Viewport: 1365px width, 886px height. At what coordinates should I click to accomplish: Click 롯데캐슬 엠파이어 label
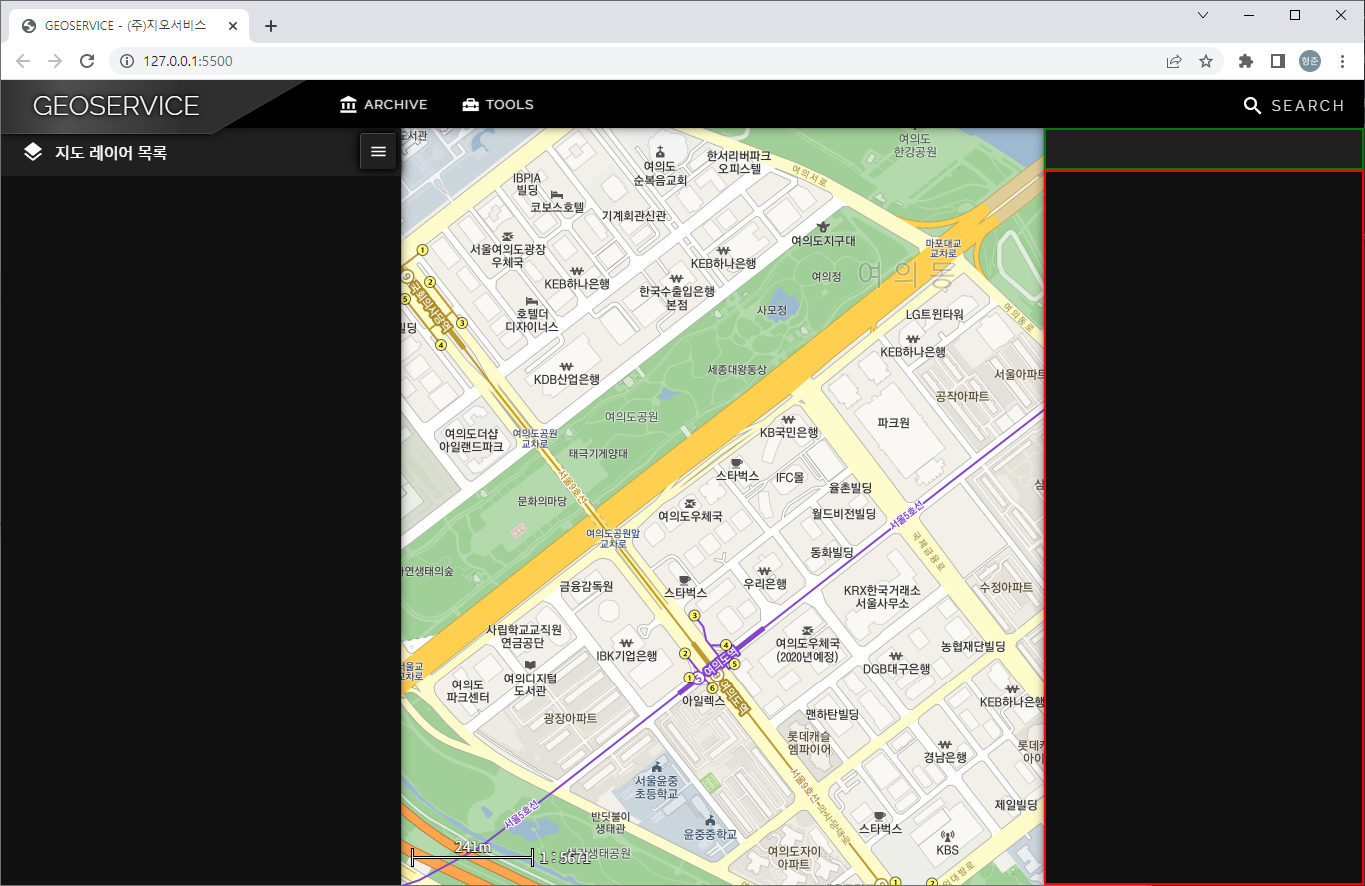click(809, 743)
